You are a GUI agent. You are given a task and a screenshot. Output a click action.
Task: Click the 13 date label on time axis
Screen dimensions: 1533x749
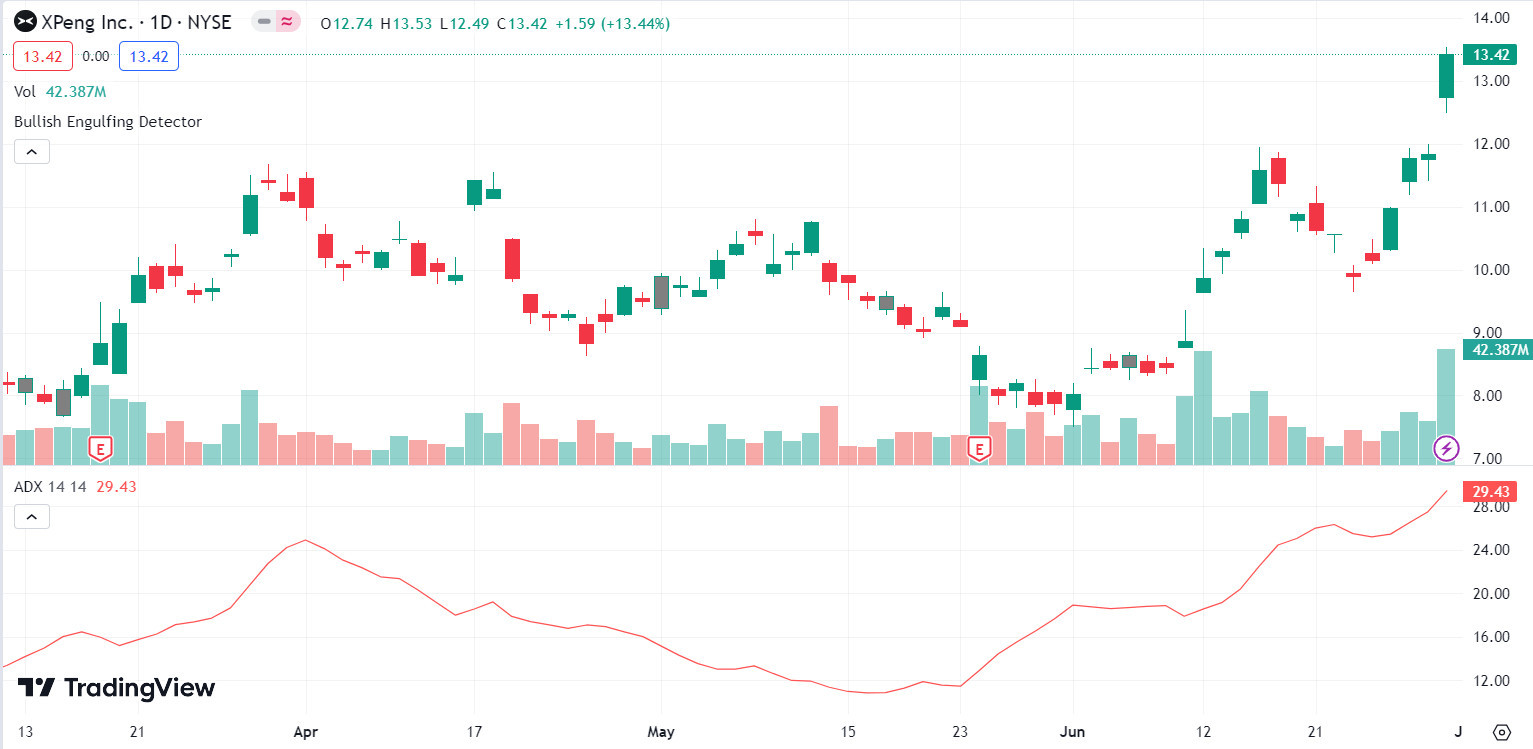pos(26,732)
